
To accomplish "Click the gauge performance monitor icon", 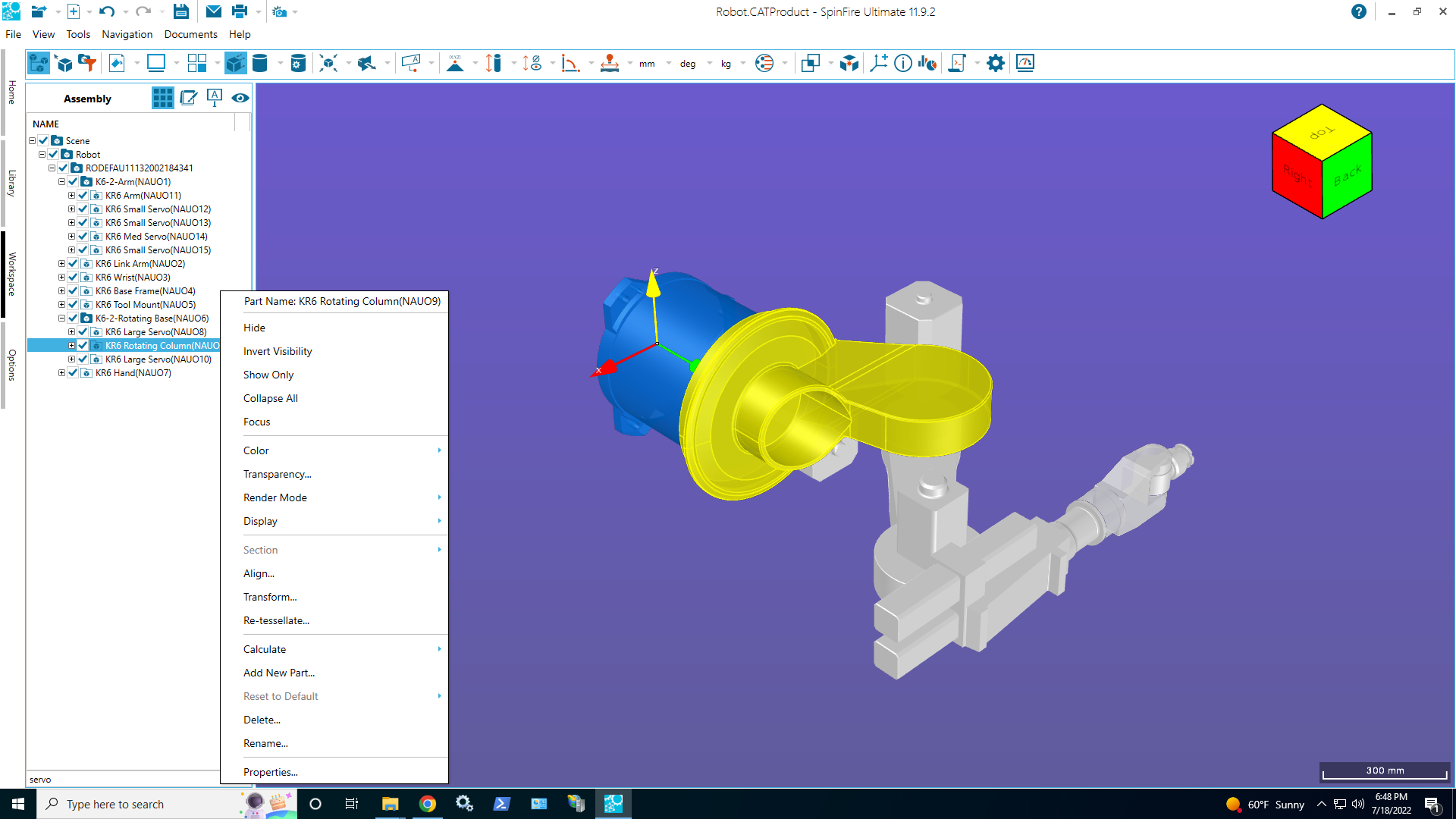I will [1025, 63].
